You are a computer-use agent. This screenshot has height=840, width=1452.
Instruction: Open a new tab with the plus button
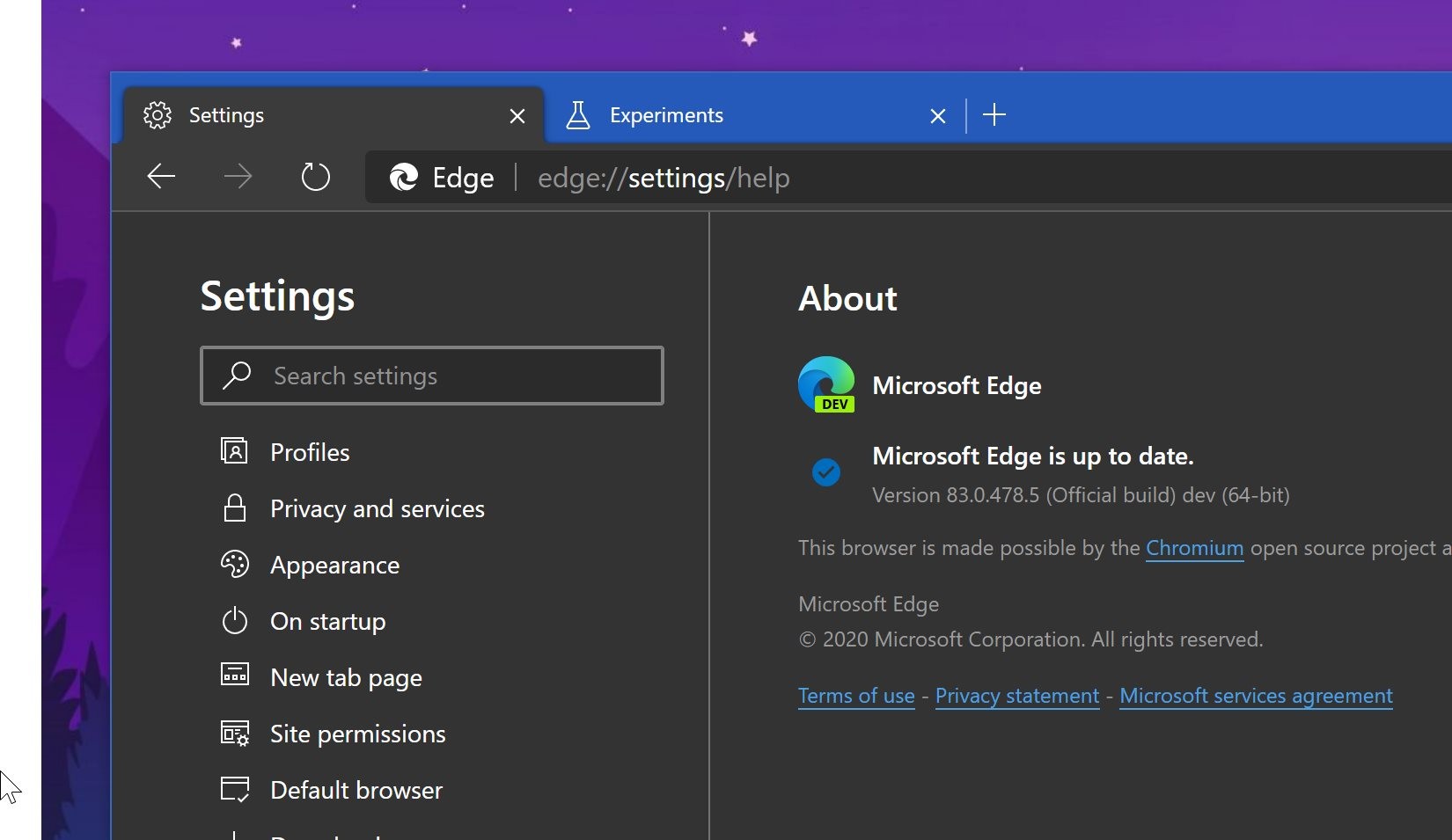[x=994, y=114]
